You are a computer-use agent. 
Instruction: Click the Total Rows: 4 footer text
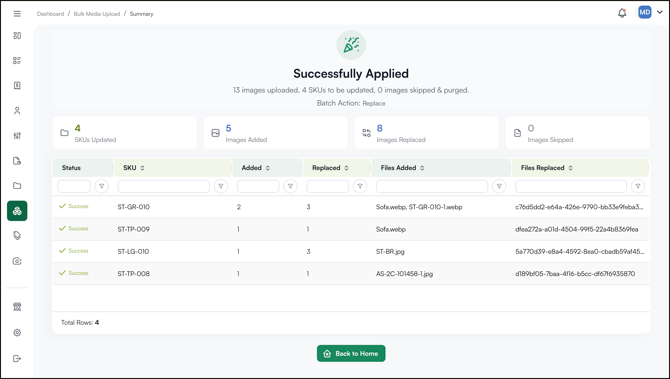click(80, 323)
